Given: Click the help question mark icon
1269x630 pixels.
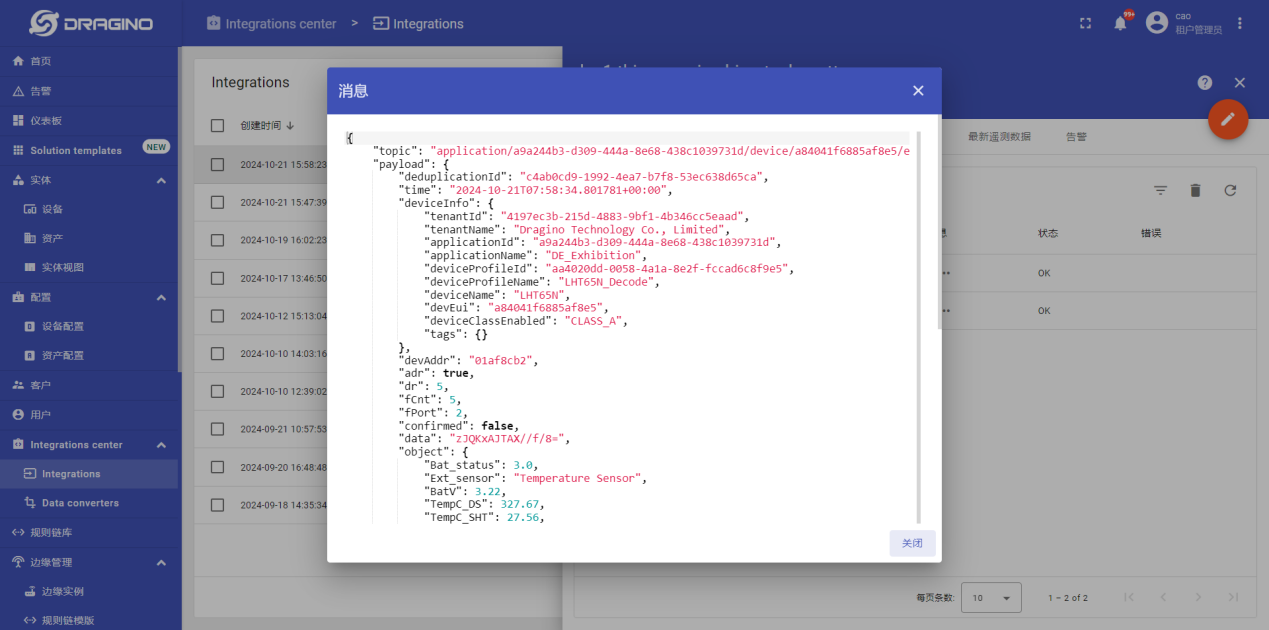Looking at the screenshot, I should (1205, 83).
